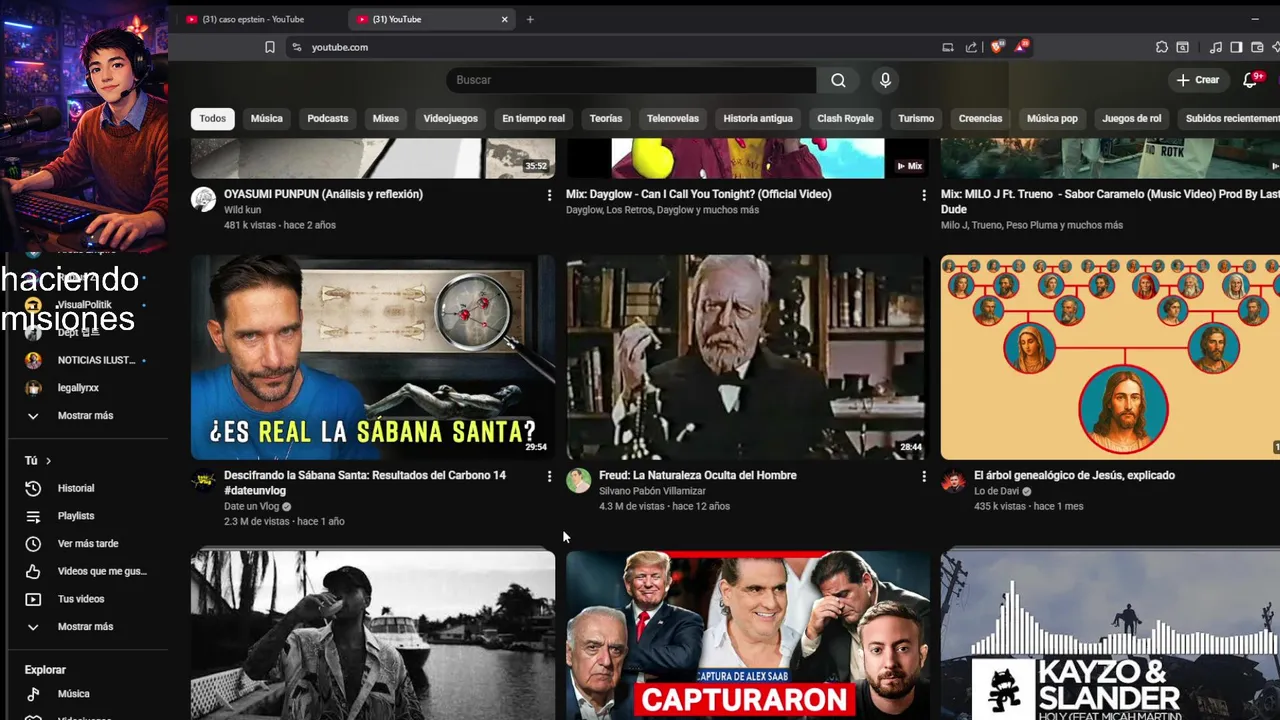Select the Podcasts filter chip
This screenshot has width=1280, height=720.
327,118
